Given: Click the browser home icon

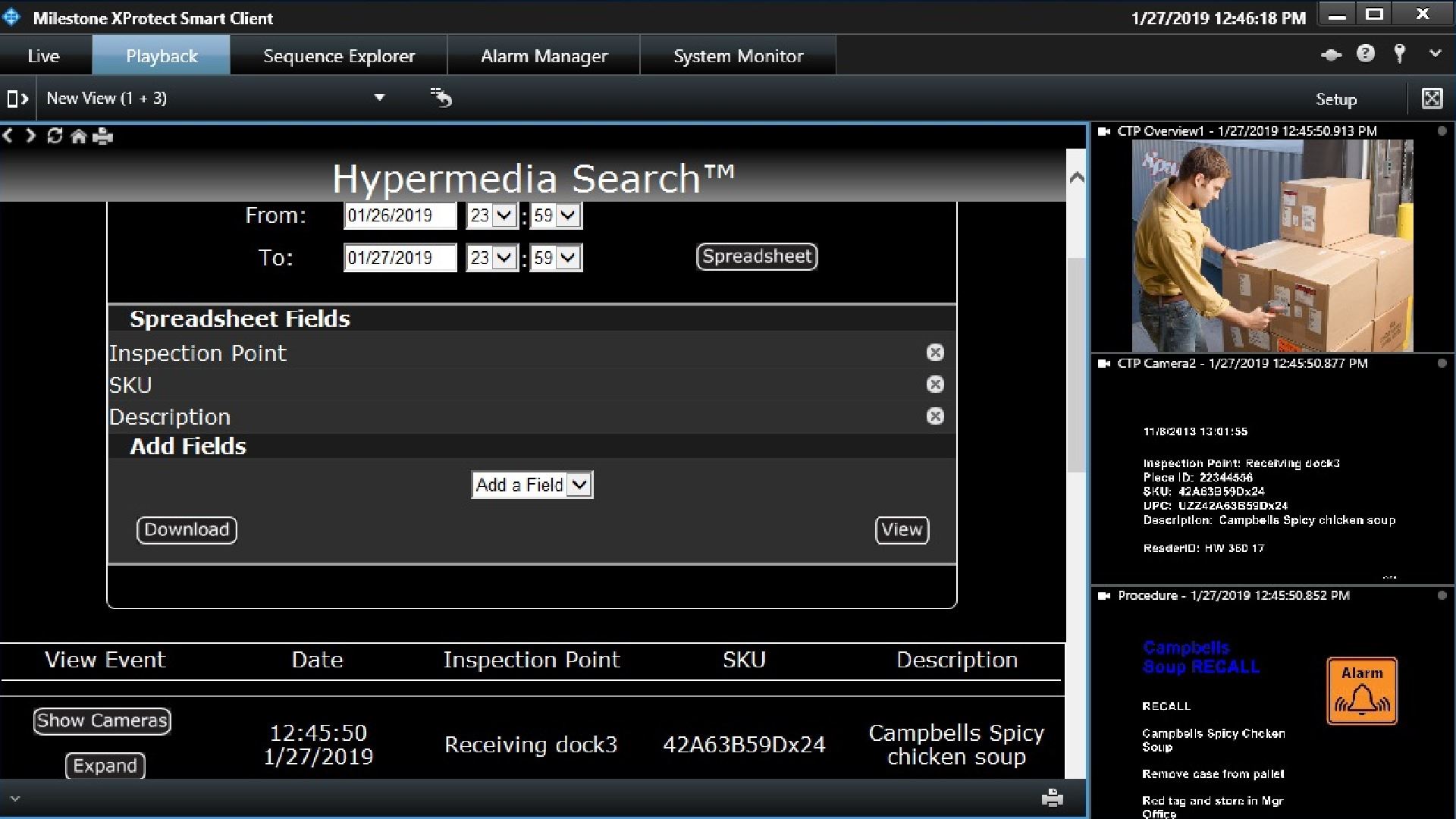Looking at the screenshot, I should (x=78, y=136).
